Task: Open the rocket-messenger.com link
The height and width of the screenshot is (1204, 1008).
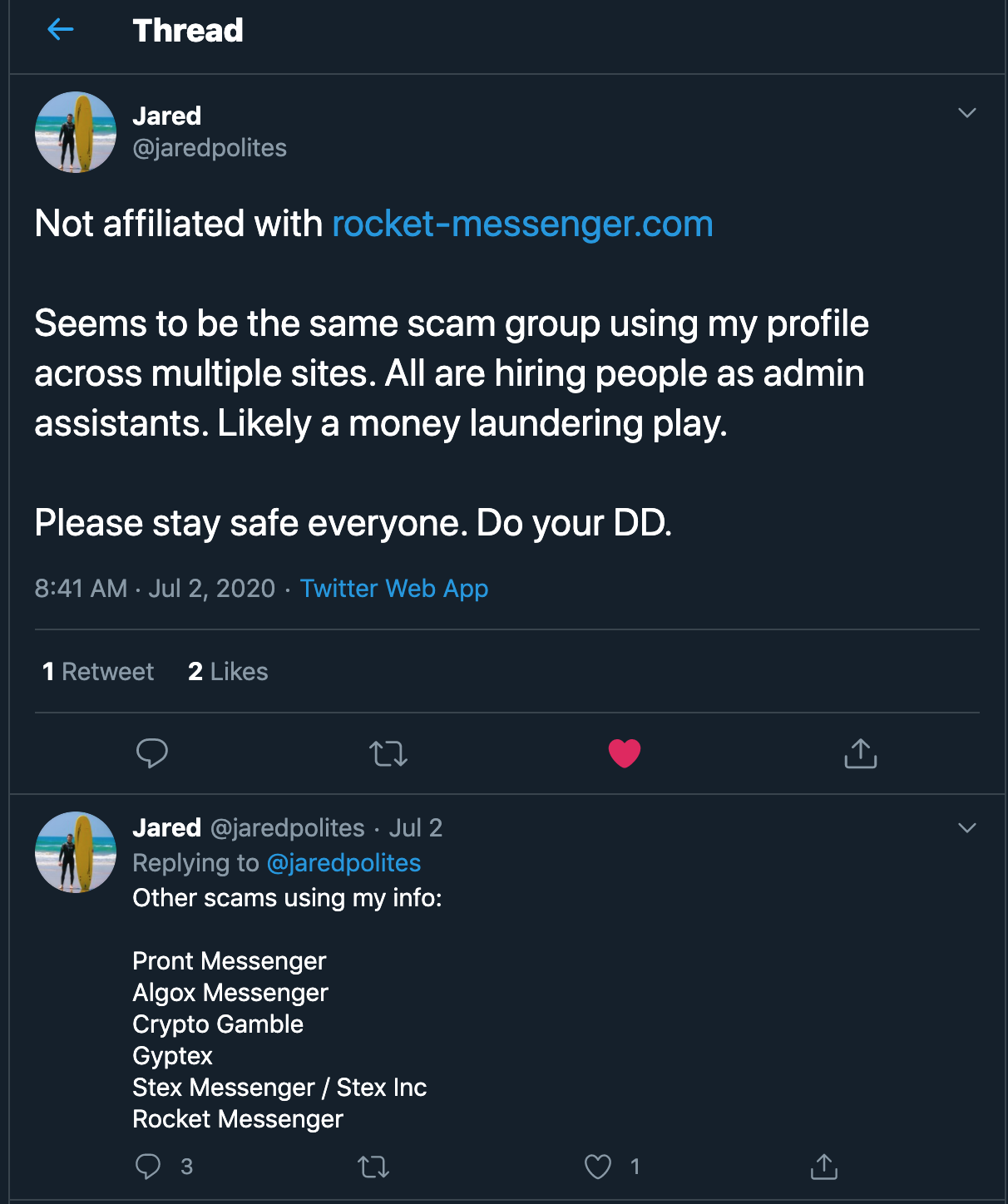Action: (x=521, y=222)
